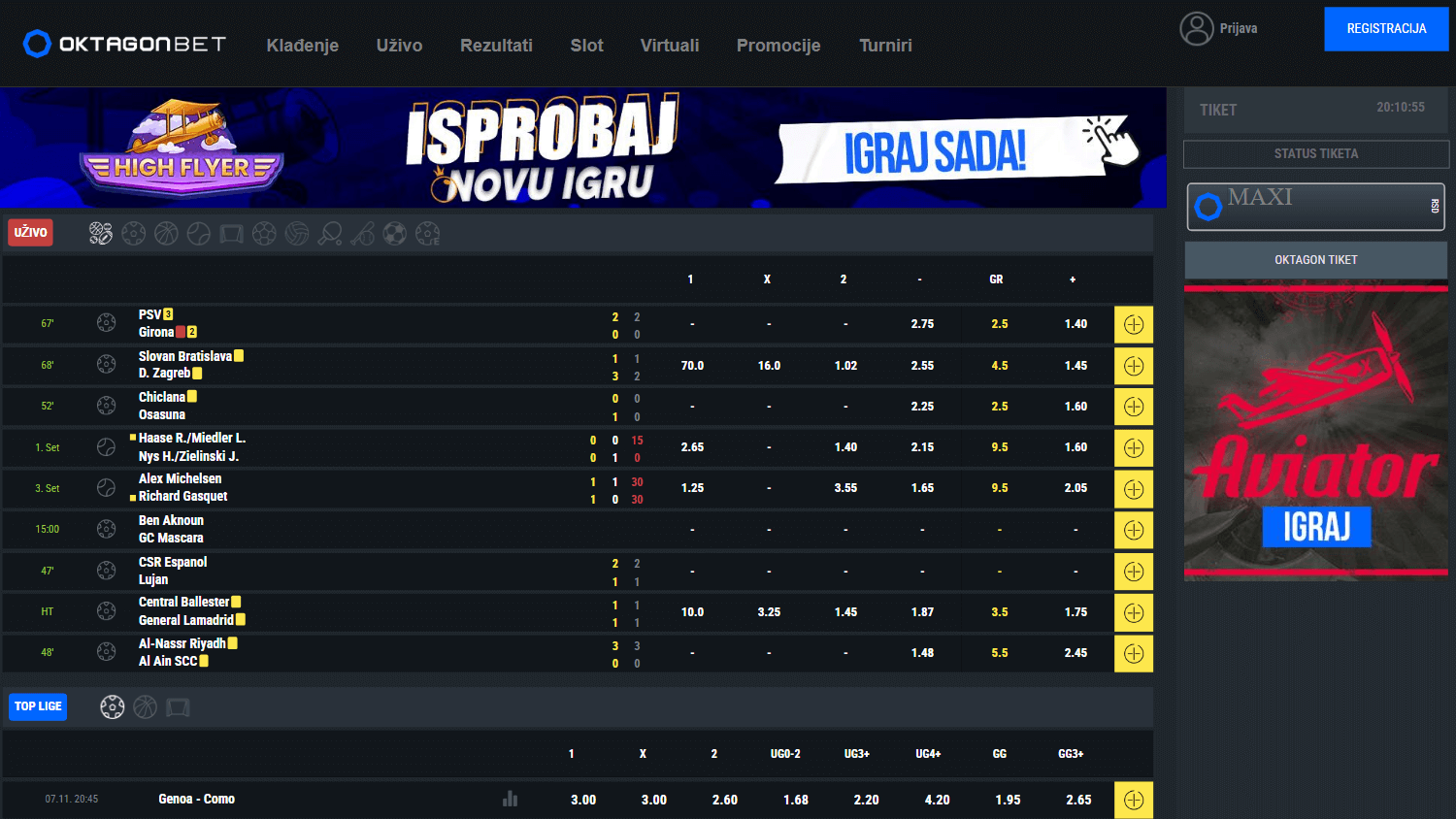Open the Slot section

pyautogui.click(x=586, y=46)
